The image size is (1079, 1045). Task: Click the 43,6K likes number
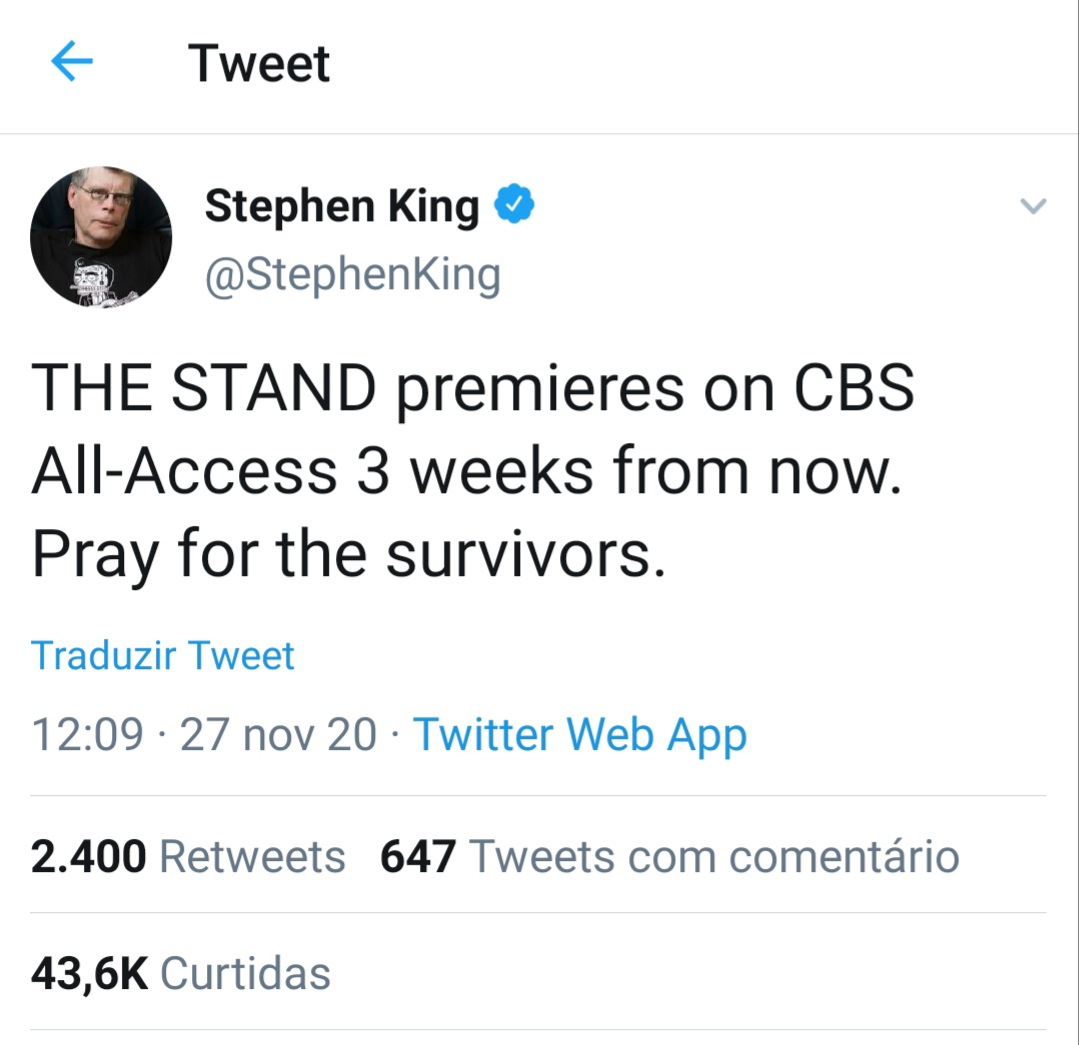tap(89, 973)
